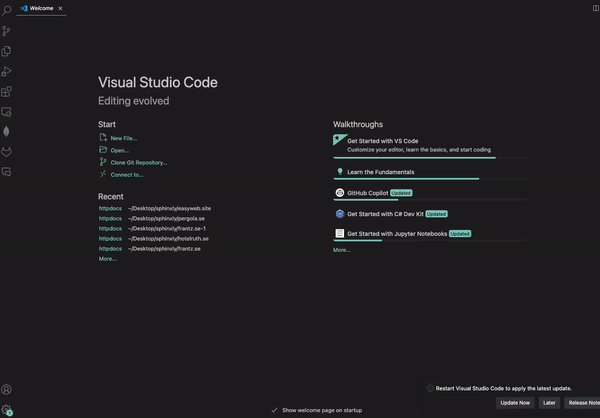Open the Run and Debug view
The image size is (600, 418).
(6, 72)
